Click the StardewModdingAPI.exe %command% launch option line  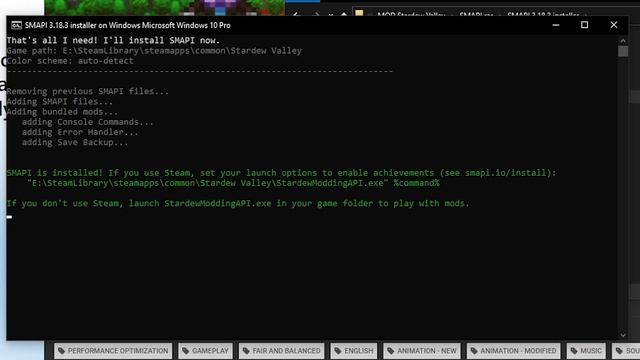[x=233, y=183]
